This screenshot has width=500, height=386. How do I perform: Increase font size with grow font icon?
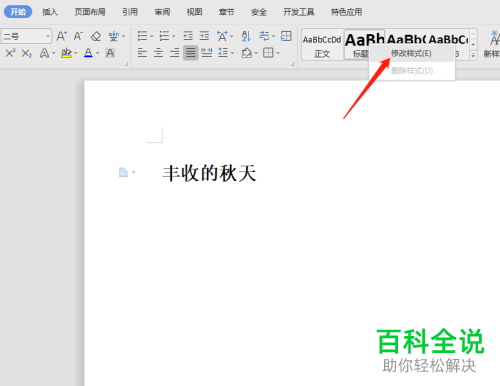pyautogui.click(x=62, y=36)
